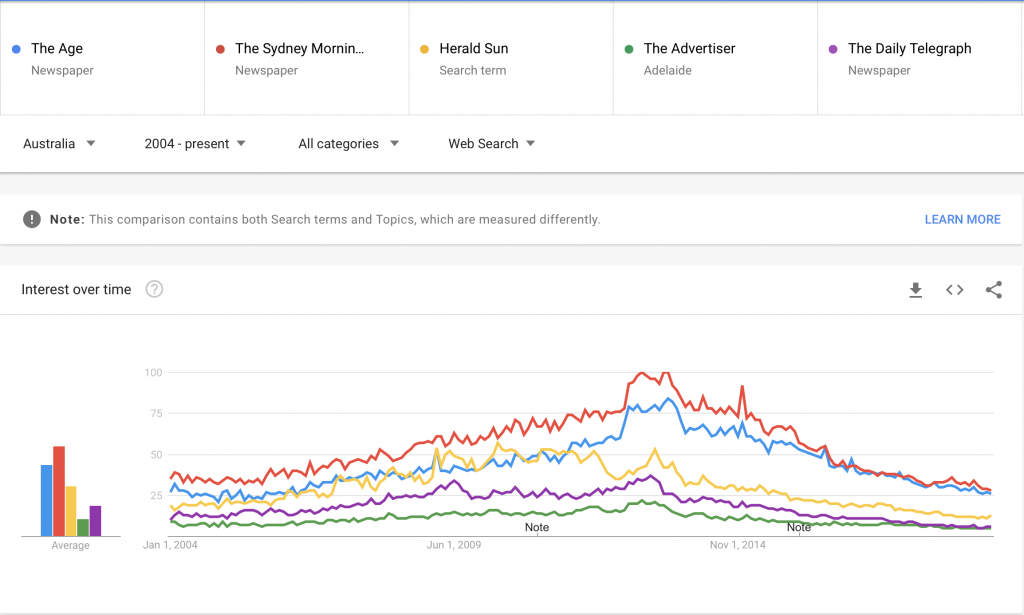Select The Age search term card

[x=103, y=58]
